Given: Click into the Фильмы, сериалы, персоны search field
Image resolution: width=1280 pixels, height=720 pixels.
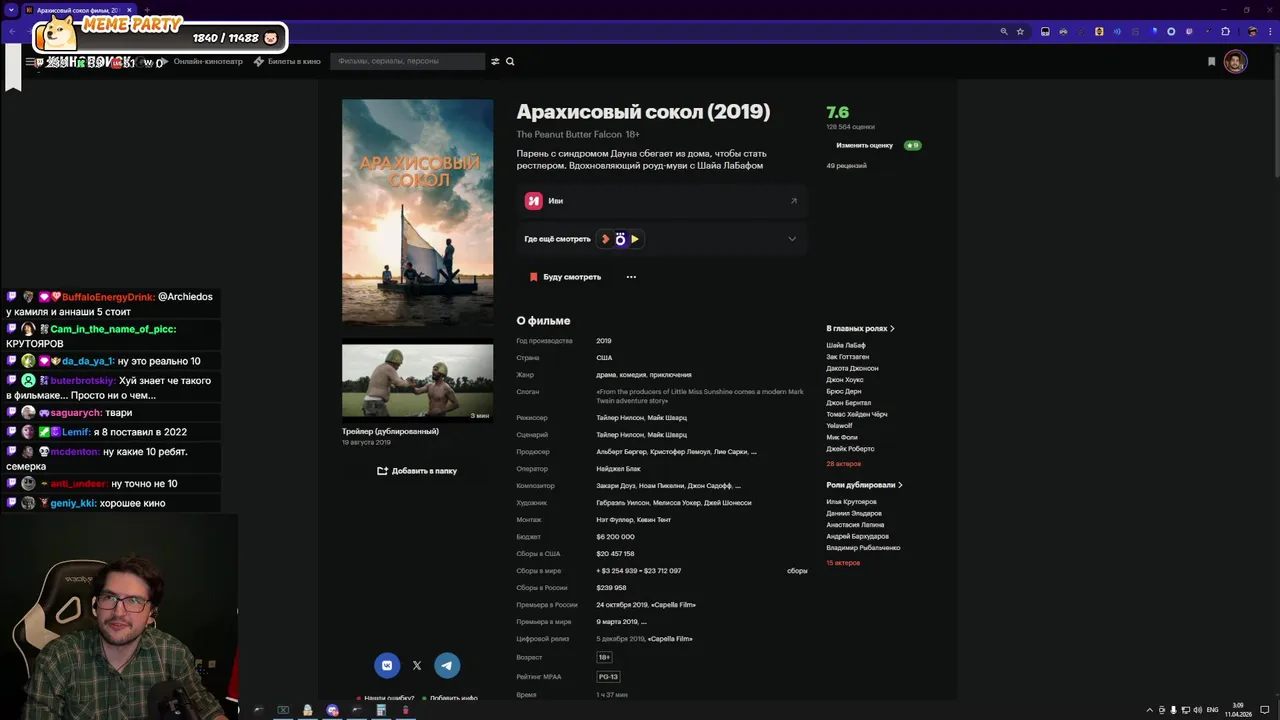Looking at the screenshot, I should coord(408,61).
